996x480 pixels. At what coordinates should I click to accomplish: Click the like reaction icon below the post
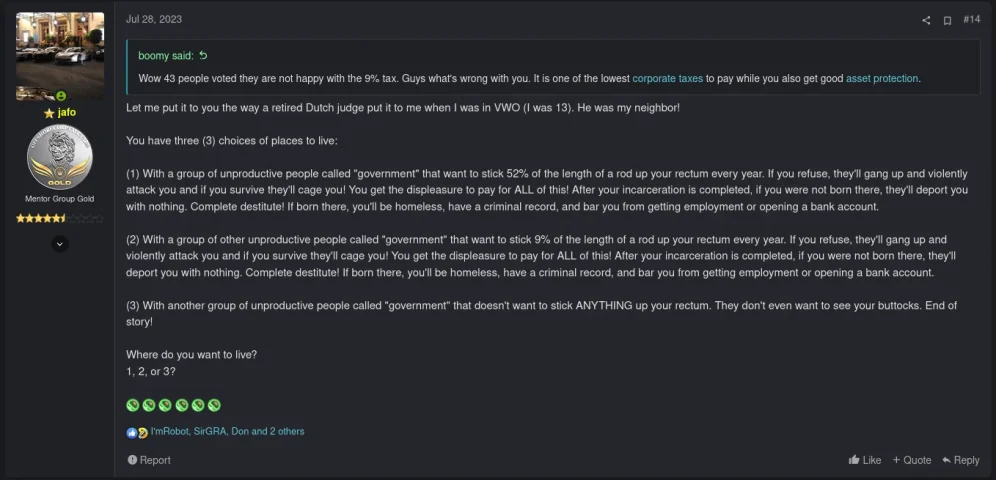pyautogui.click(x=131, y=432)
